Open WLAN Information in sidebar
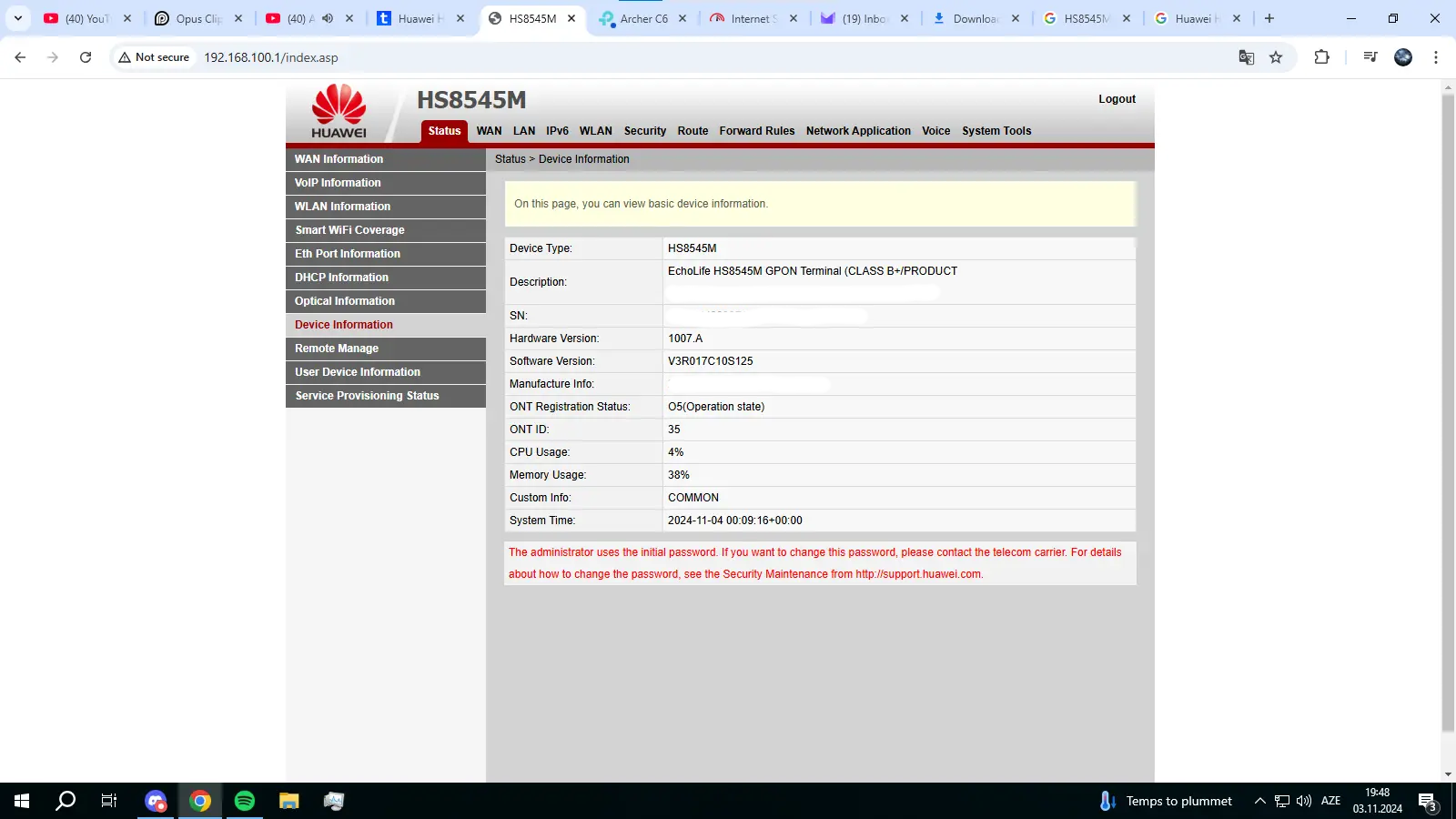1456x819 pixels. tap(386, 207)
